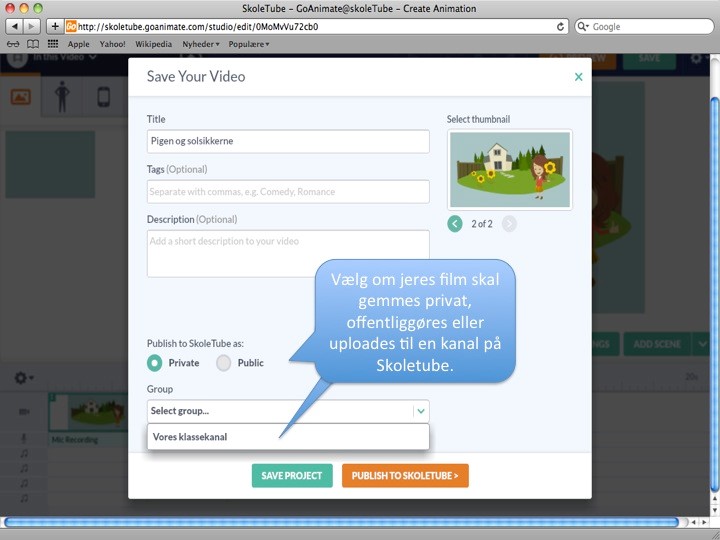
Task: Select the Public radio option
Action: [x=224, y=363]
